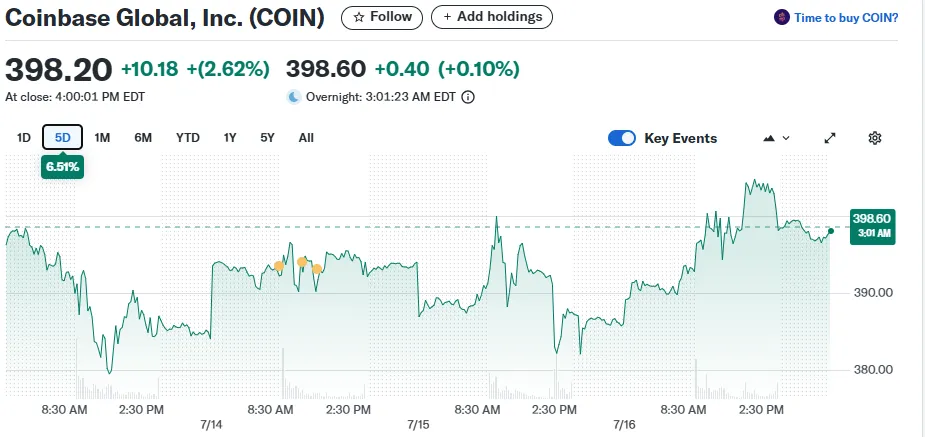Click the overnight info circle icon

[467, 97]
